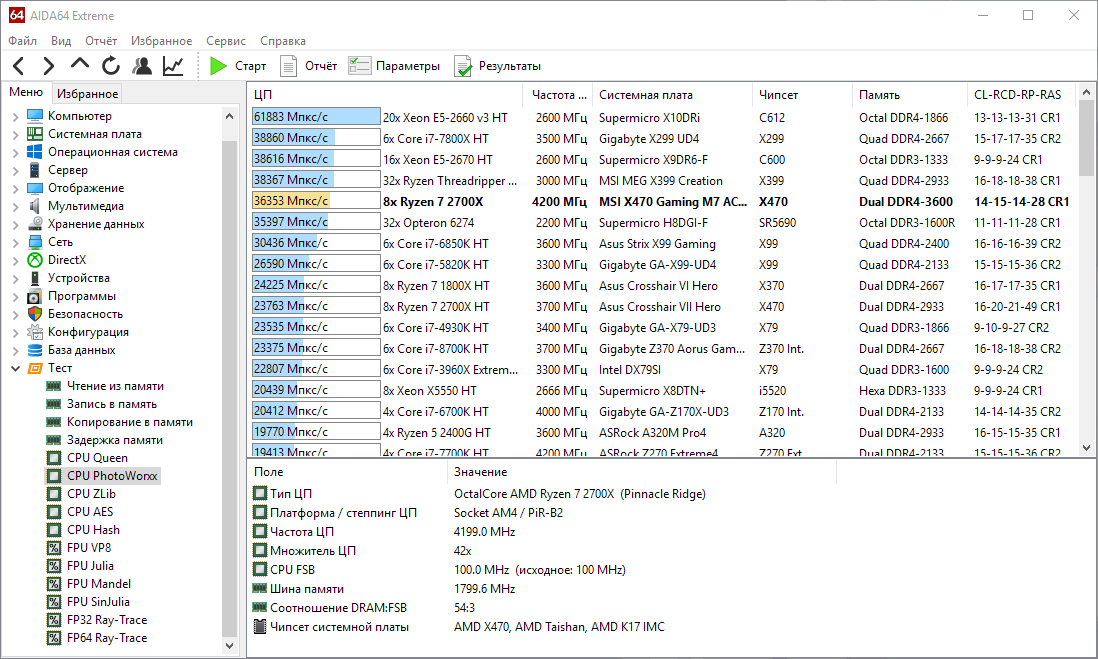Select the FP64 Ray-Trace benchmark
This screenshot has height=659, width=1098.
[x=107, y=638]
